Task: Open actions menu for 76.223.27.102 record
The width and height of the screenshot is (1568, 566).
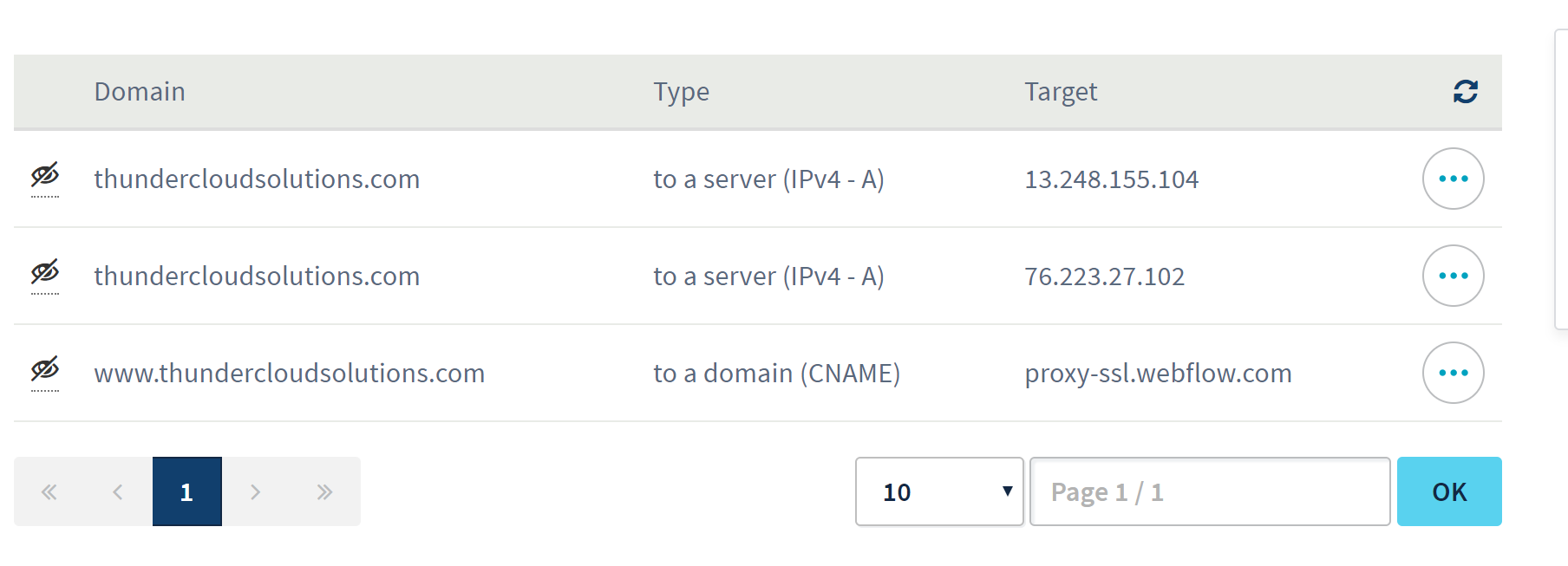Action: (x=1453, y=276)
